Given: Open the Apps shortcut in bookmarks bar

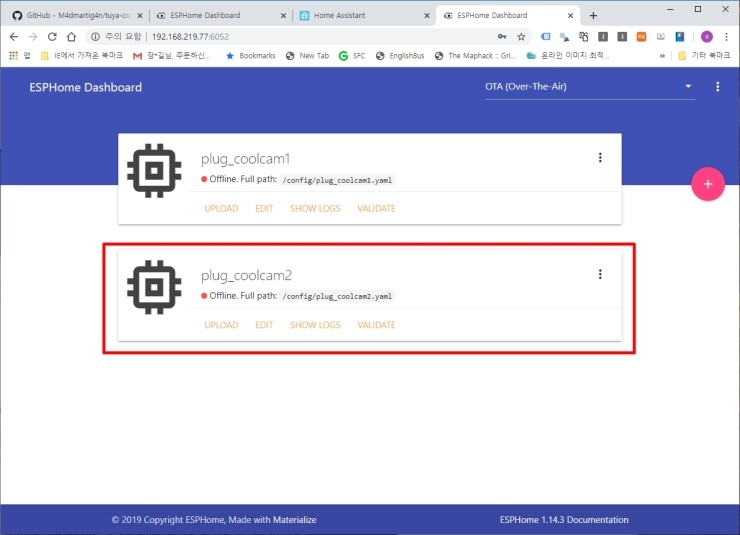Looking at the screenshot, I should [19, 56].
